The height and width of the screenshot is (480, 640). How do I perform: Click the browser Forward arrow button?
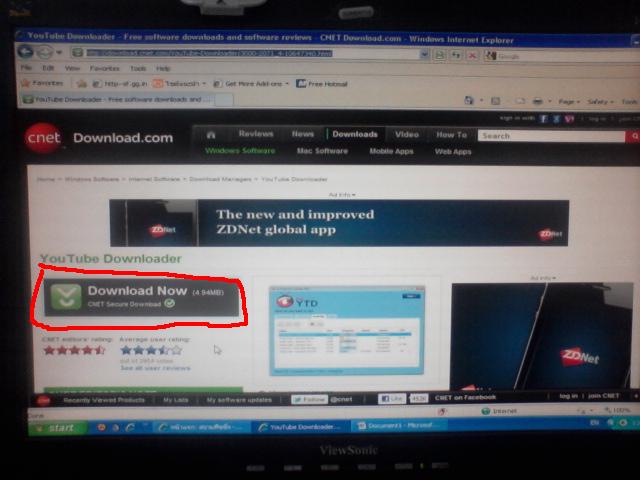(44, 53)
